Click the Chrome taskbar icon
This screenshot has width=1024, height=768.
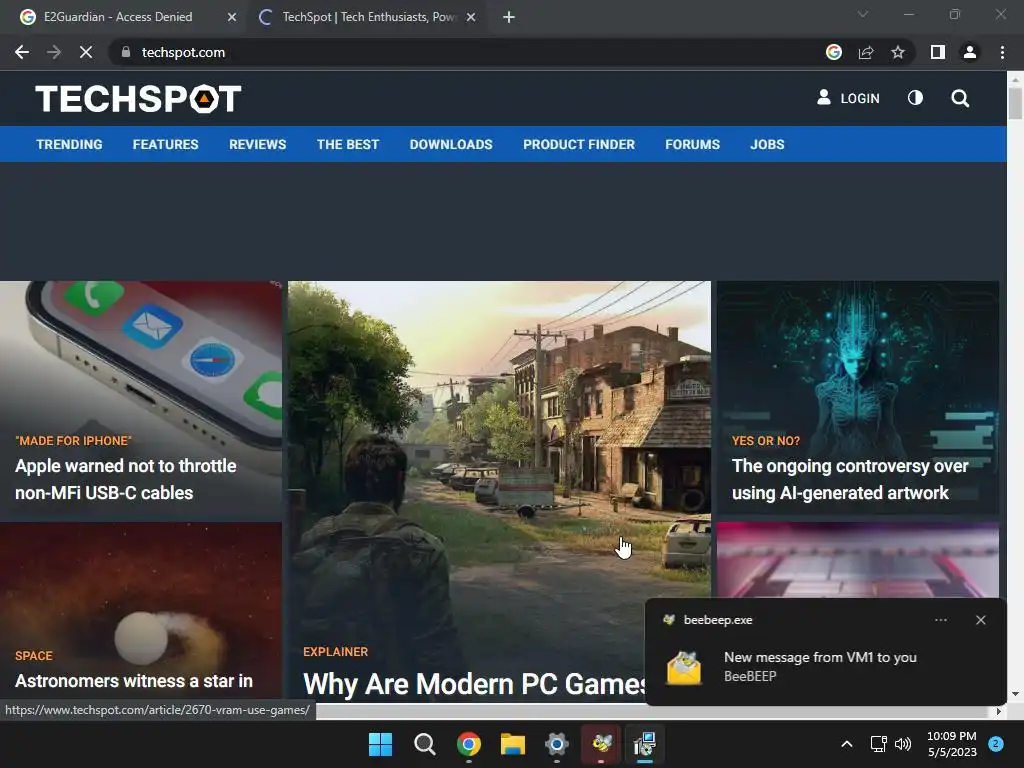pyautogui.click(x=468, y=744)
